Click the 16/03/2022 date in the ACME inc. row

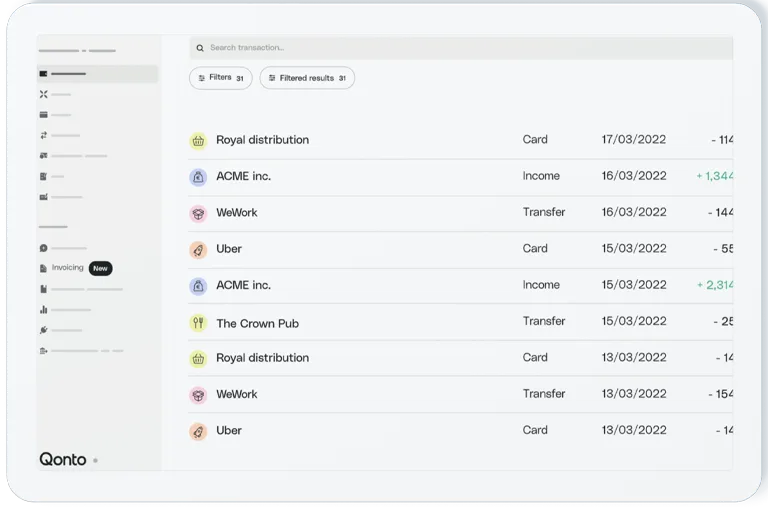pyautogui.click(x=634, y=176)
